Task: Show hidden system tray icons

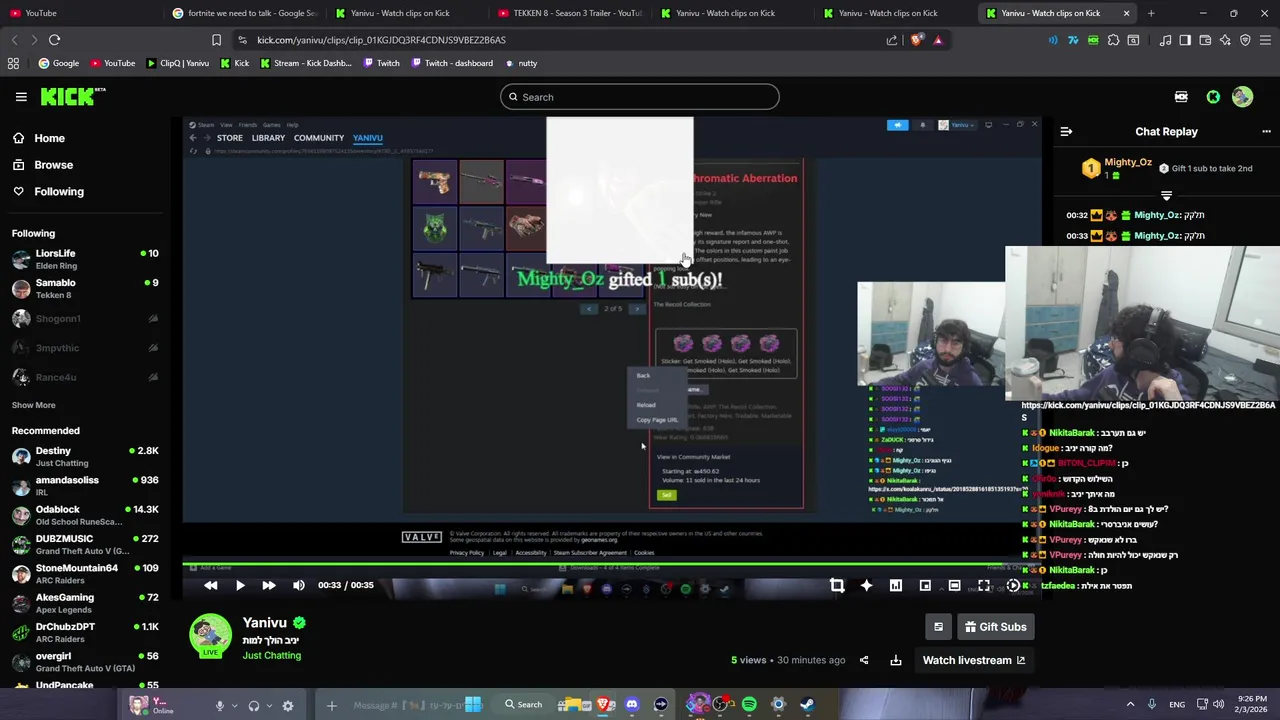Action: click(1131, 704)
